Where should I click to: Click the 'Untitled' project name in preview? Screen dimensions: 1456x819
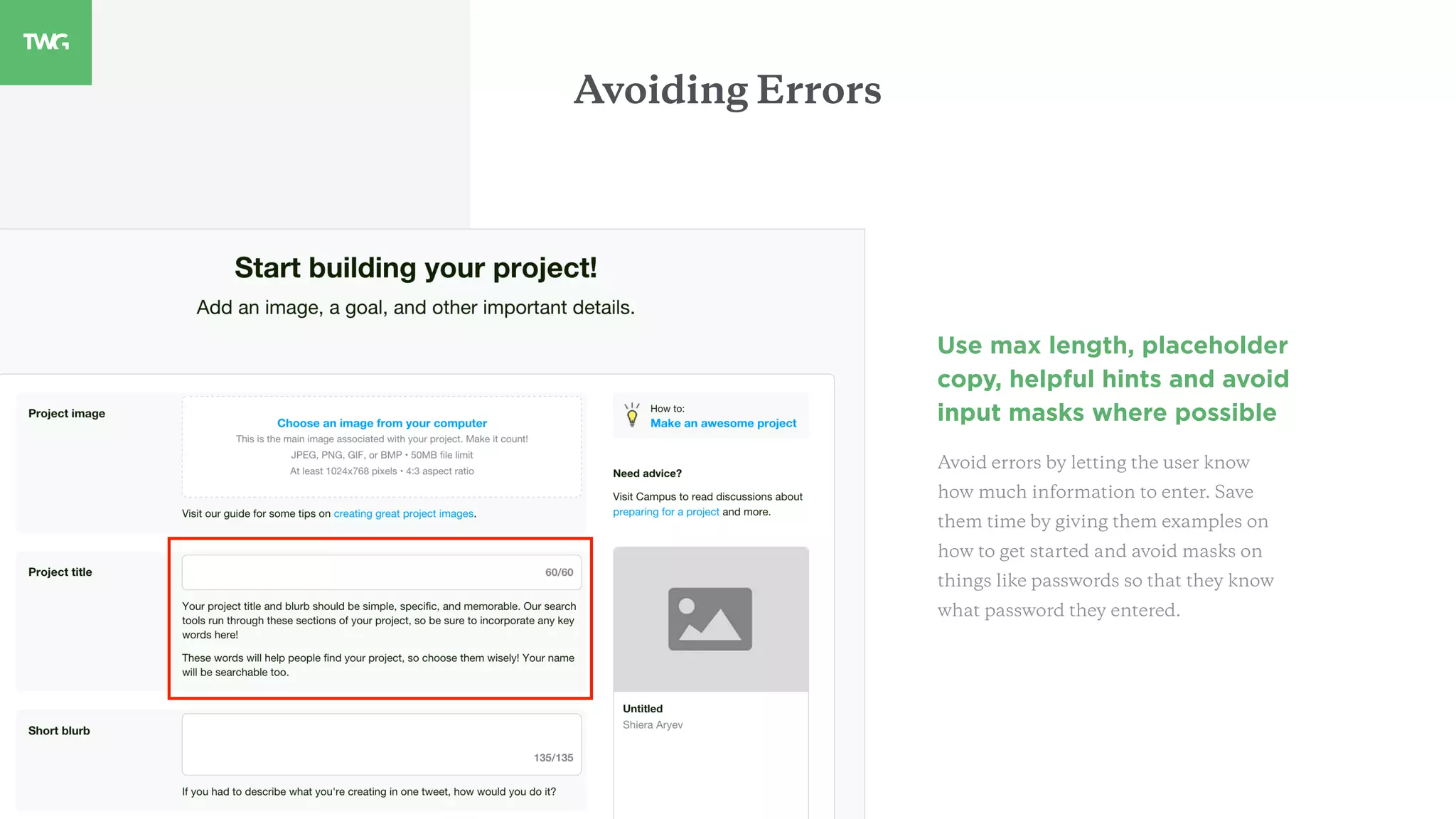point(643,709)
